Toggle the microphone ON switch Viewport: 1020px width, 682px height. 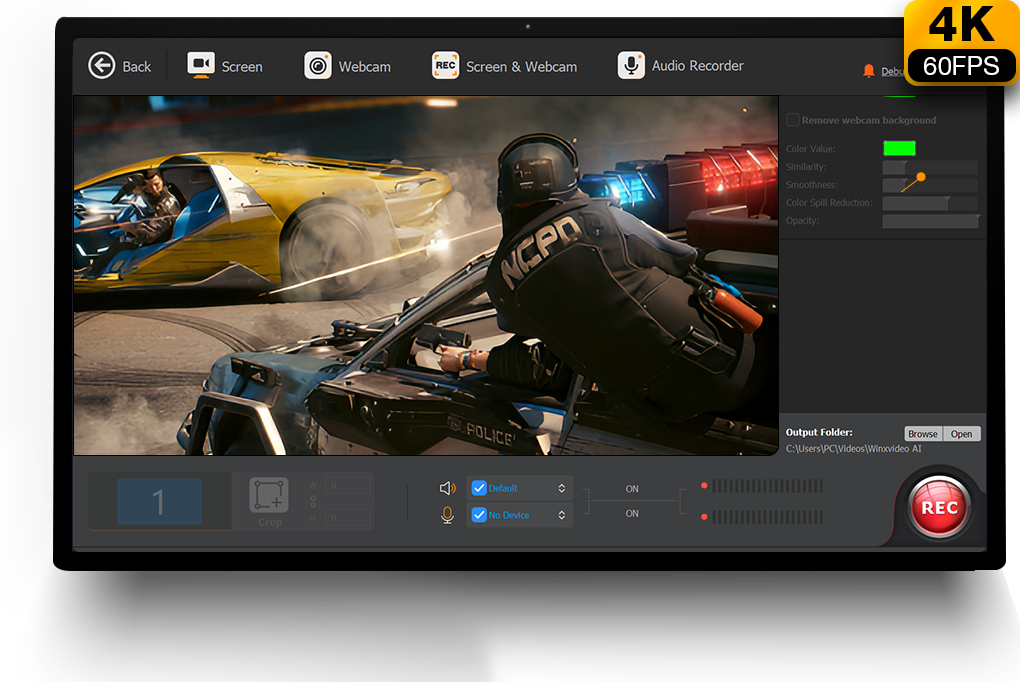[632, 513]
